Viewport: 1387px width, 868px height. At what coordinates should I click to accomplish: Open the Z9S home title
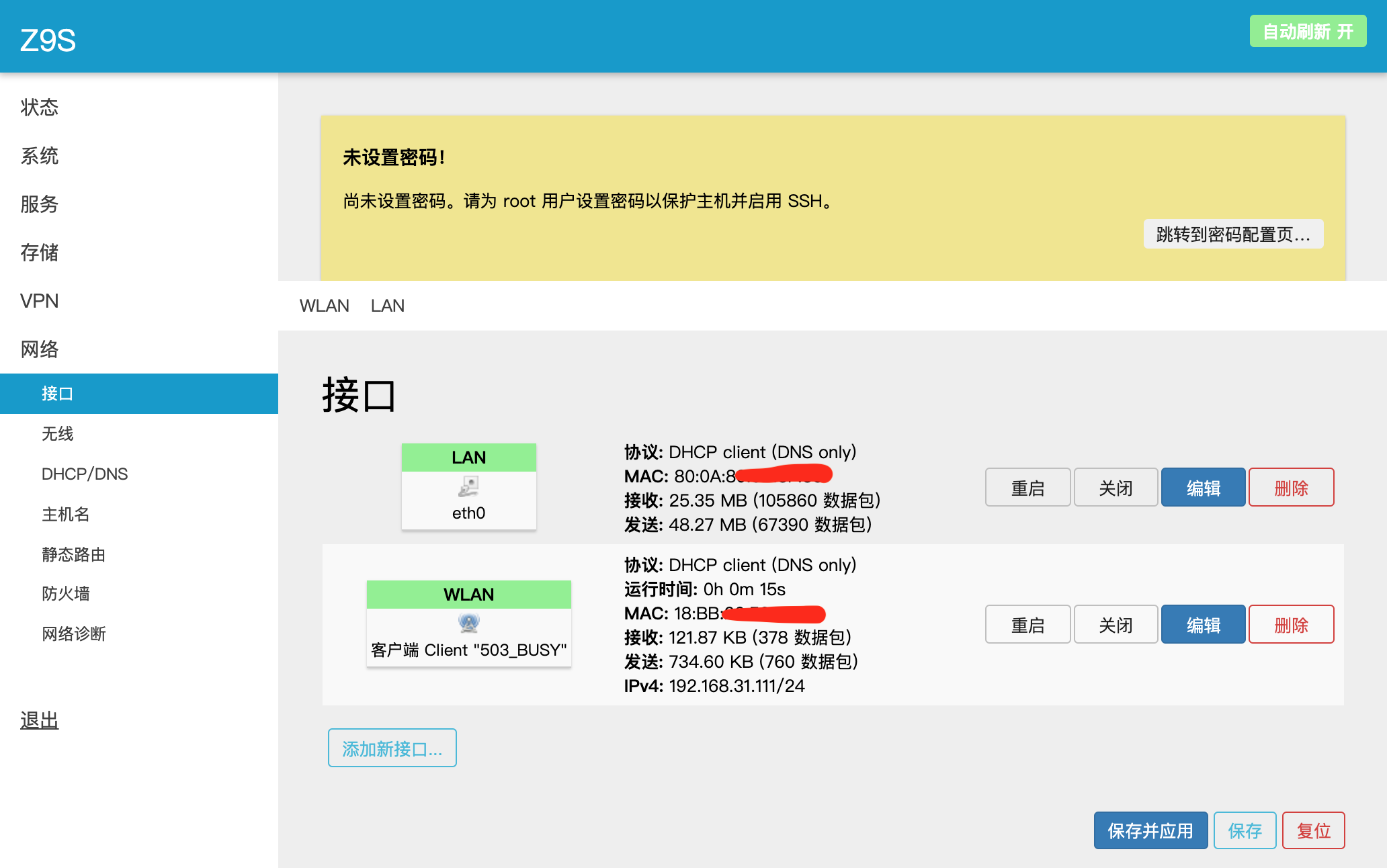48,40
